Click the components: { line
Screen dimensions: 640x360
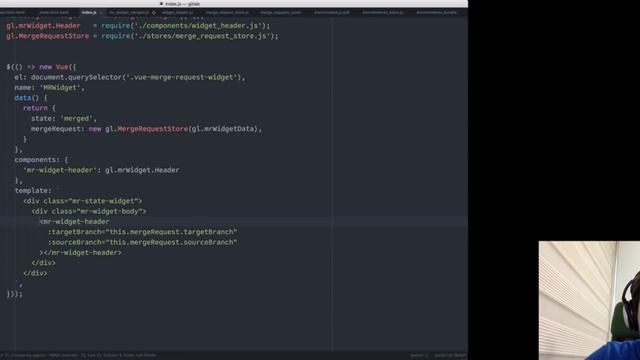tap(41, 160)
